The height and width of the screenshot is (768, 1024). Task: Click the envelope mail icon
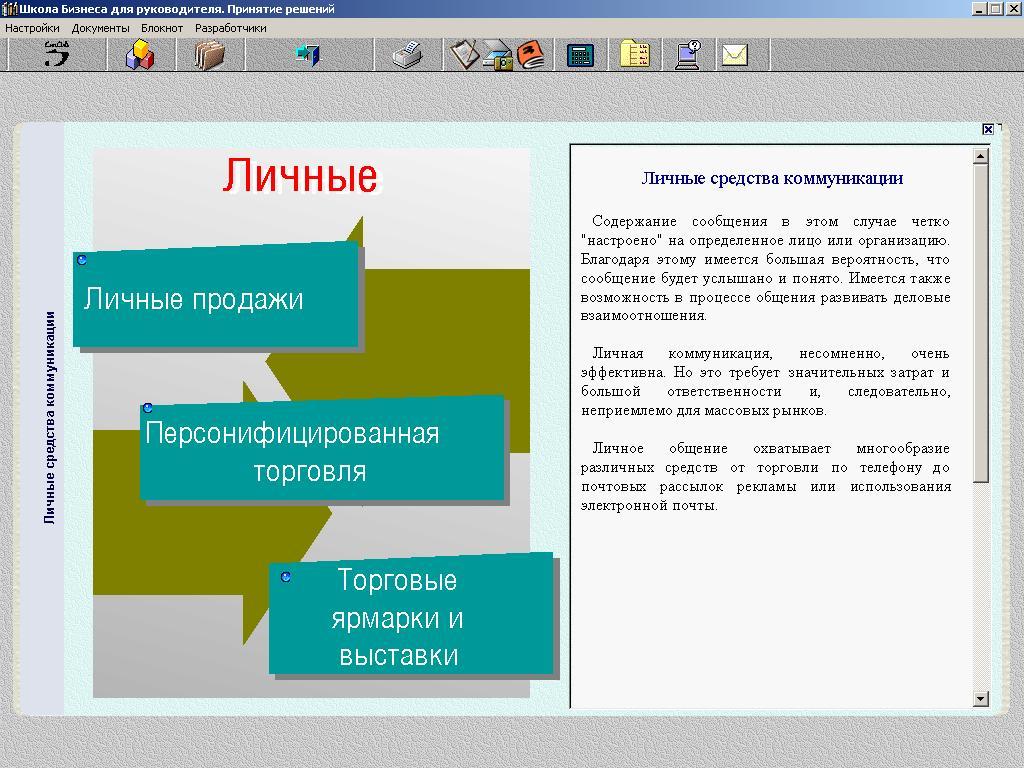click(735, 56)
